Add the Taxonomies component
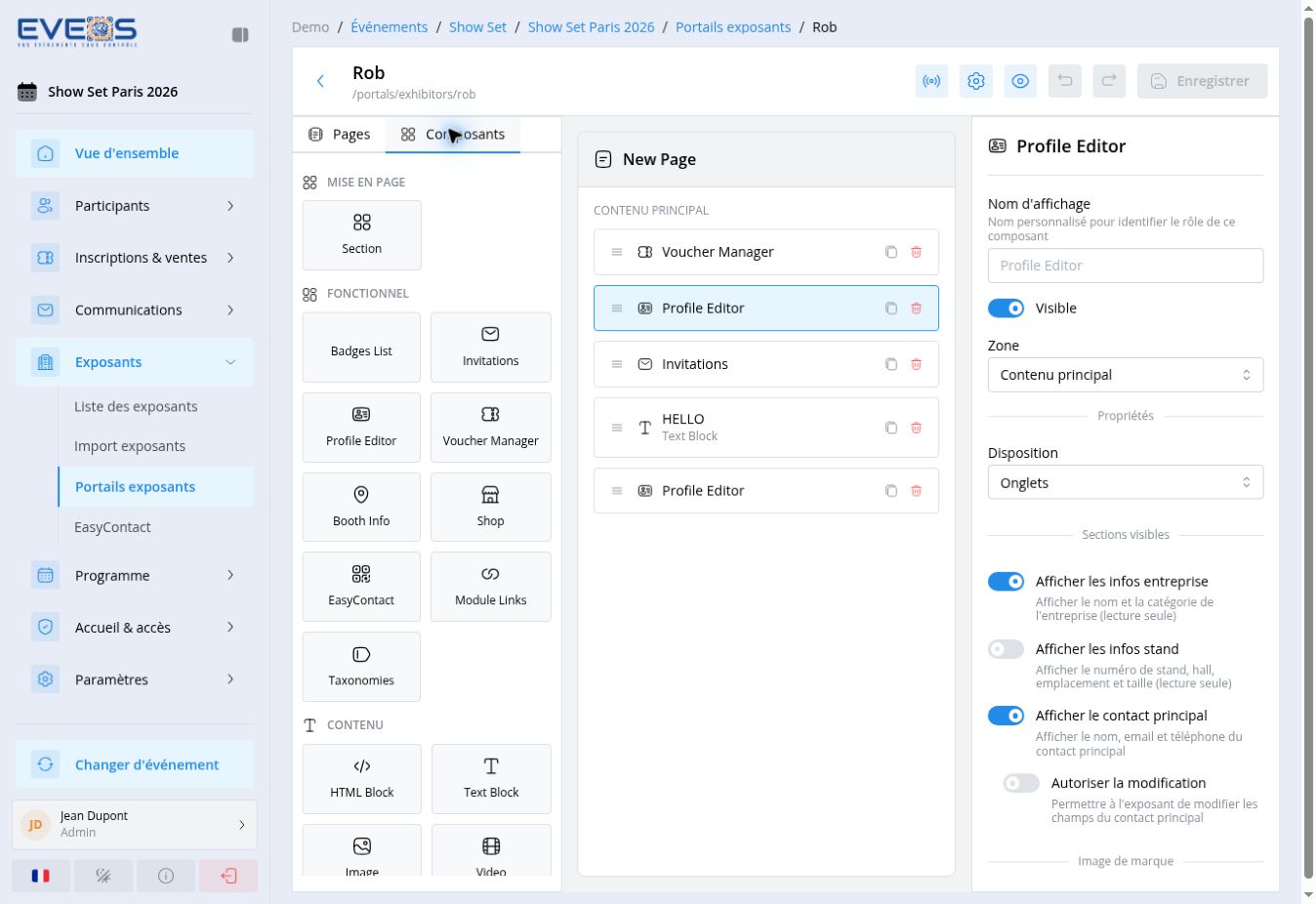This screenshot has height=904, width=1316. tap(361, 667)
